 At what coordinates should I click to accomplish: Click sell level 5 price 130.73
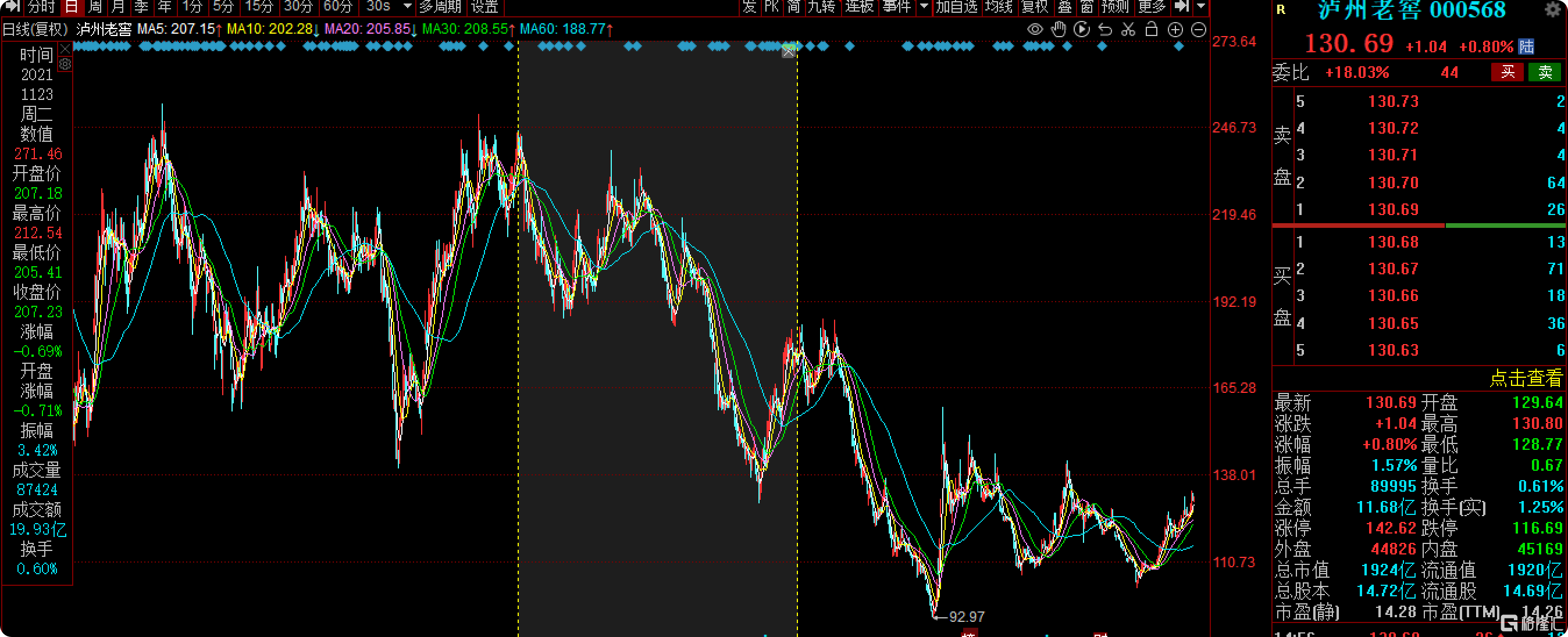pos(1393,101)
